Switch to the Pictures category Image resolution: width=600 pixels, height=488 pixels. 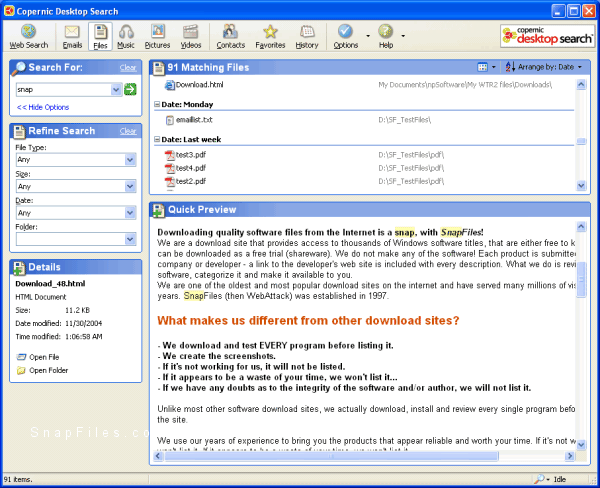pyautogui.click(x=157, y=37)
